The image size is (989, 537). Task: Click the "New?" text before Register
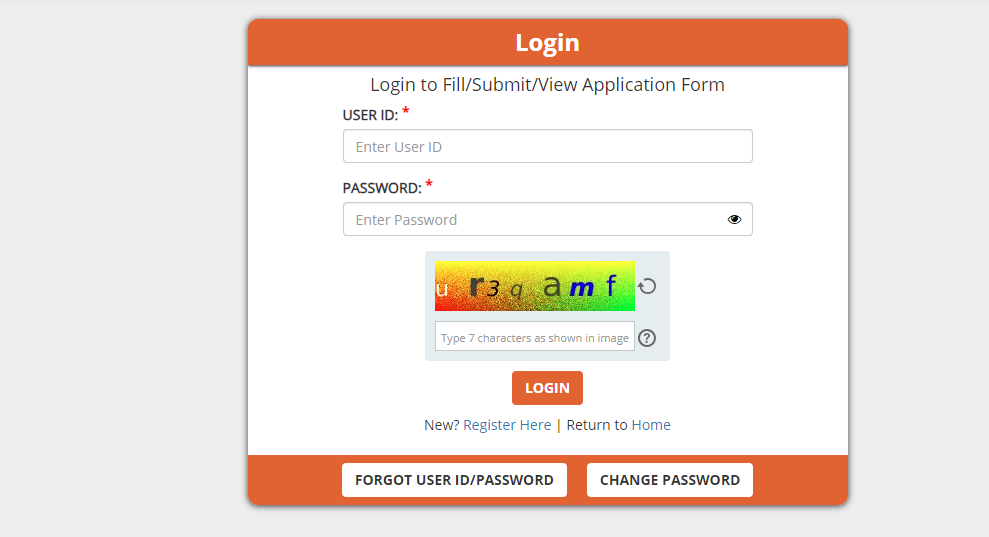pos(441,425)
